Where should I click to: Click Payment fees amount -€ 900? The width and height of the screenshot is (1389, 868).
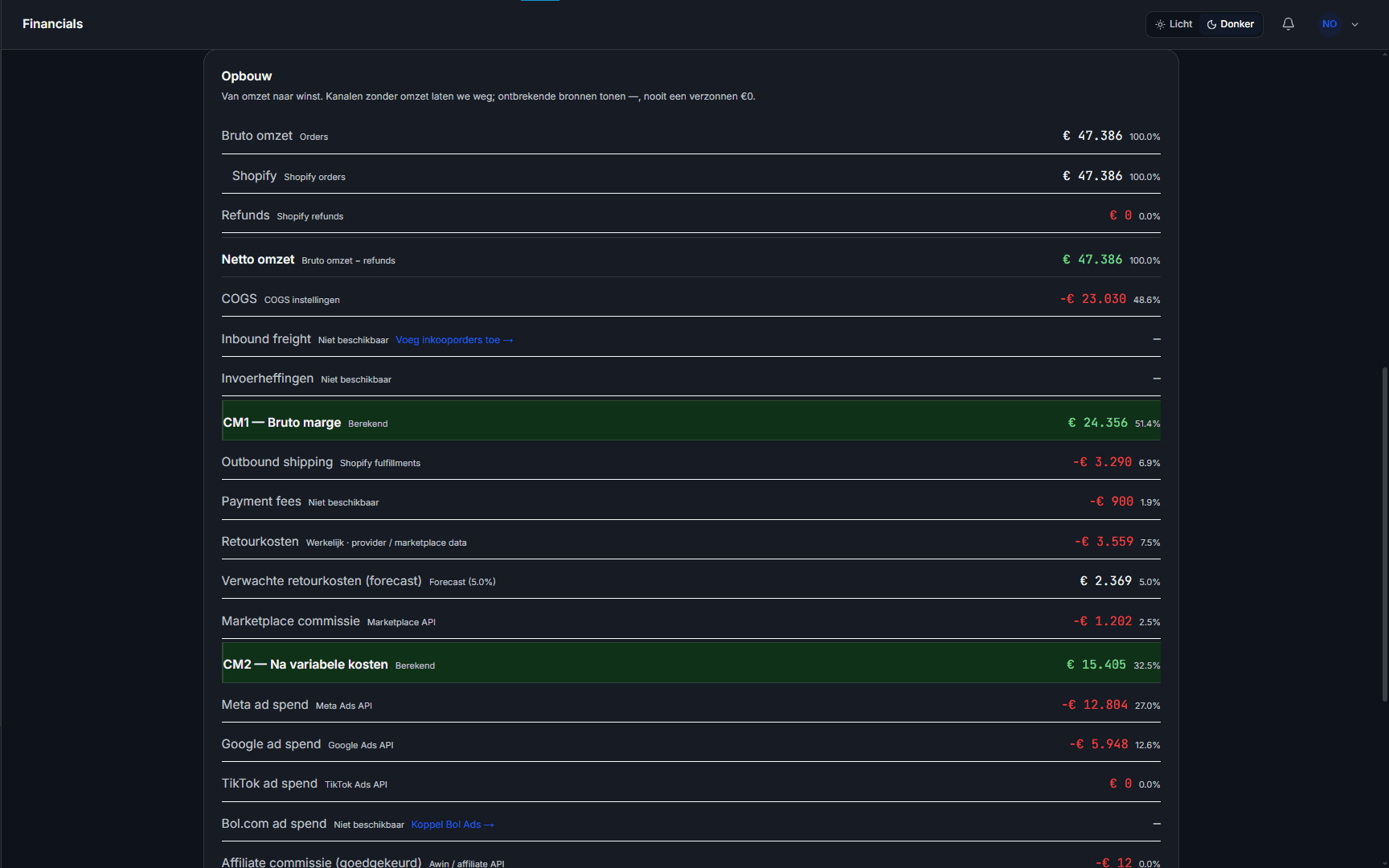click(1112, 502)
